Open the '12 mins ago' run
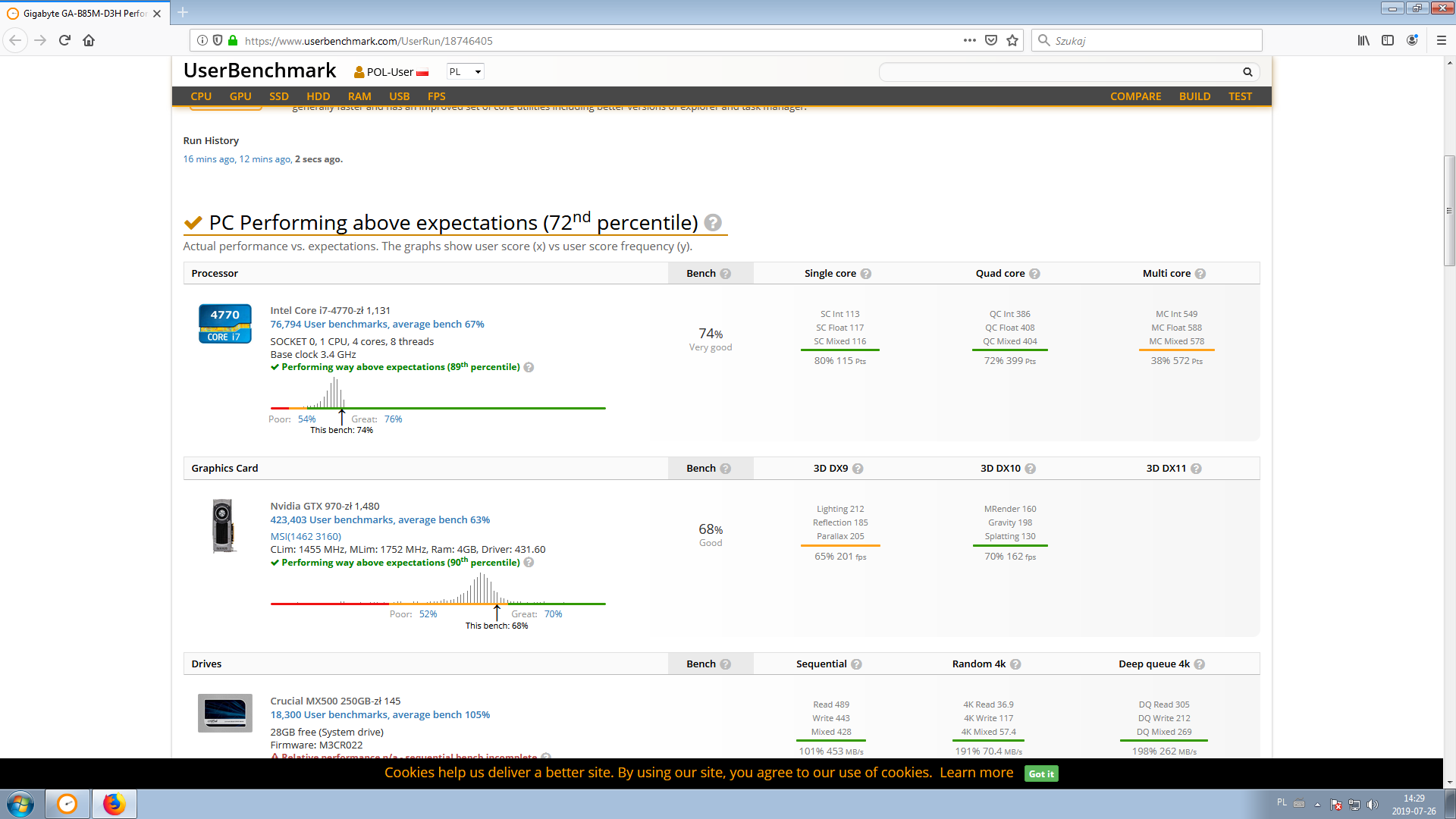Viewport: 1456px width, 819px height. [x=265, y=159]
